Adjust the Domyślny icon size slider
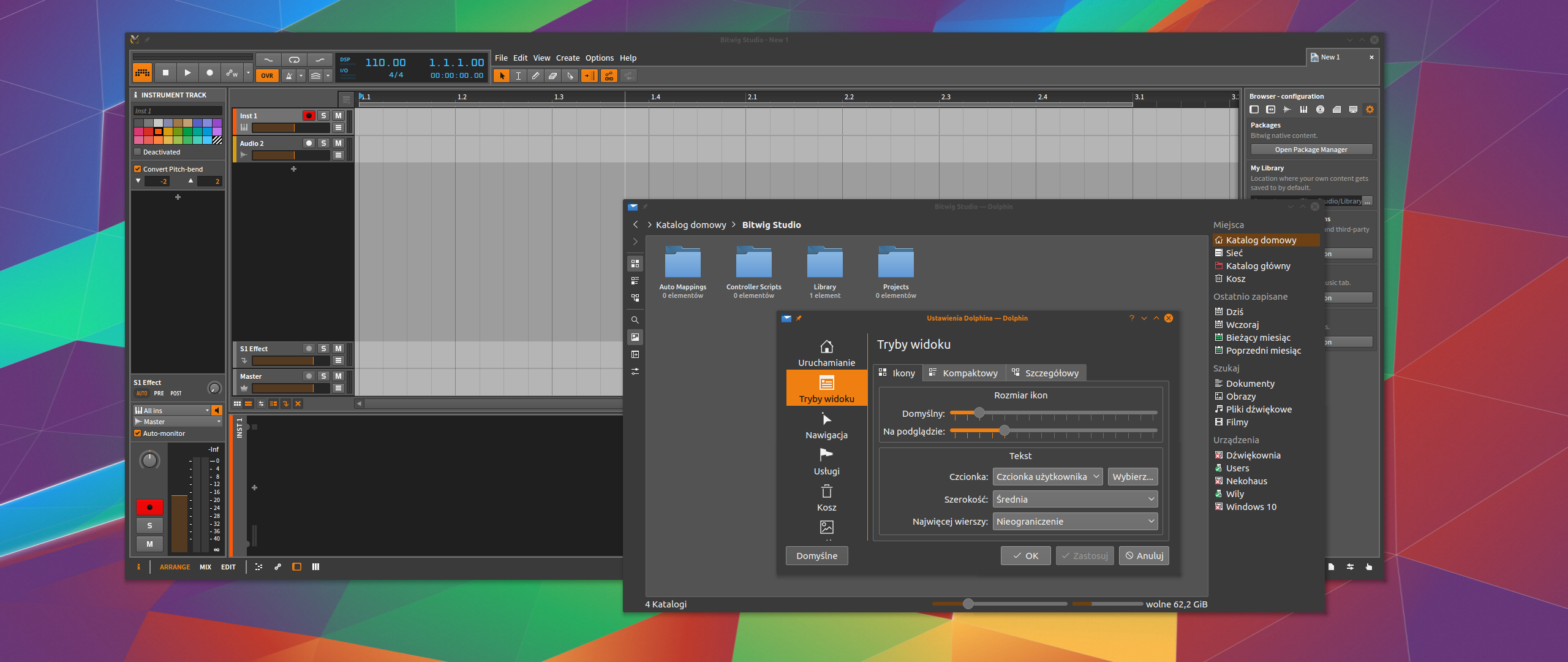Viewport: 1568px width, 662px height. pos(1053,414)
